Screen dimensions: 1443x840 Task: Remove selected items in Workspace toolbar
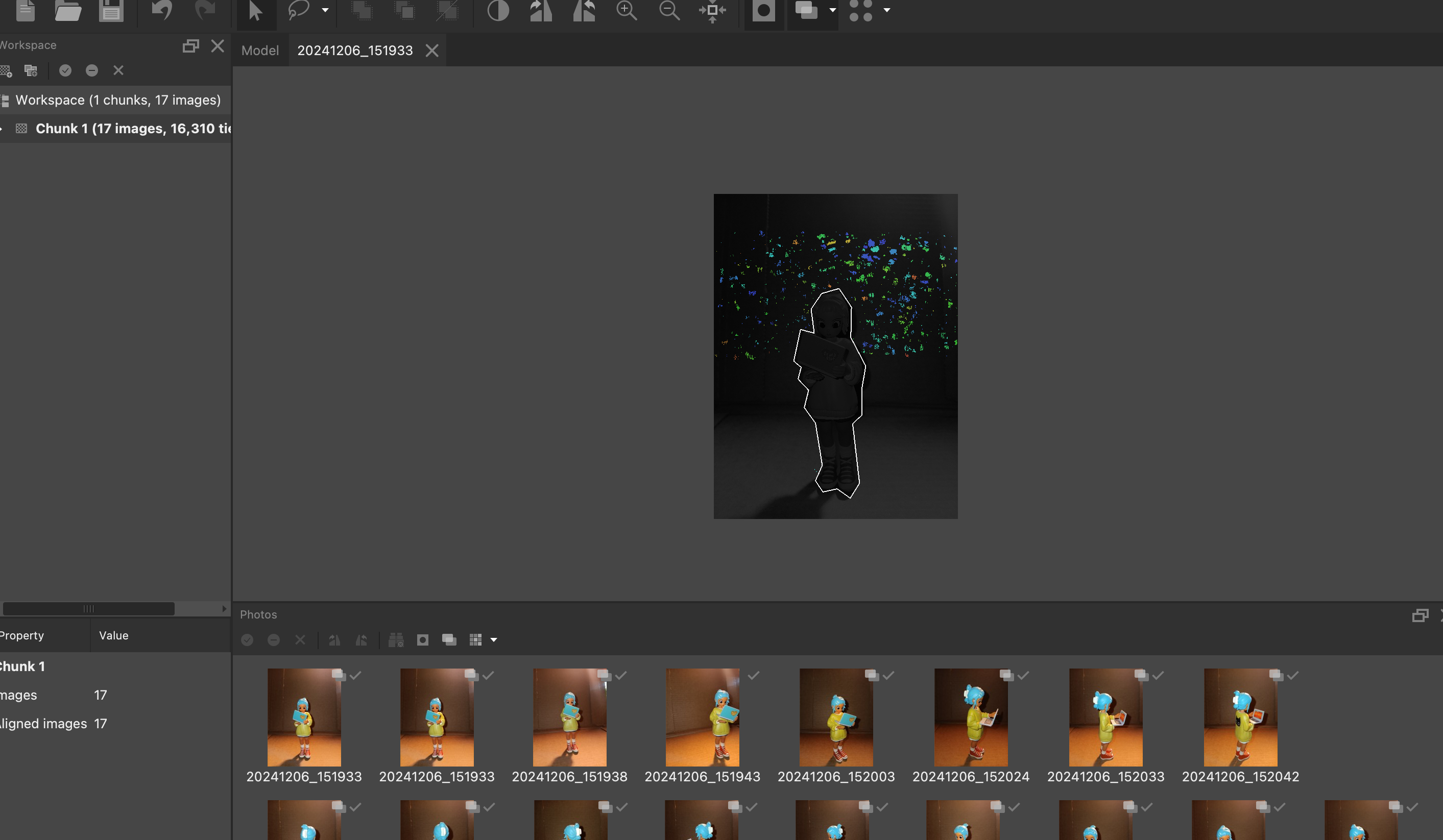118,70
